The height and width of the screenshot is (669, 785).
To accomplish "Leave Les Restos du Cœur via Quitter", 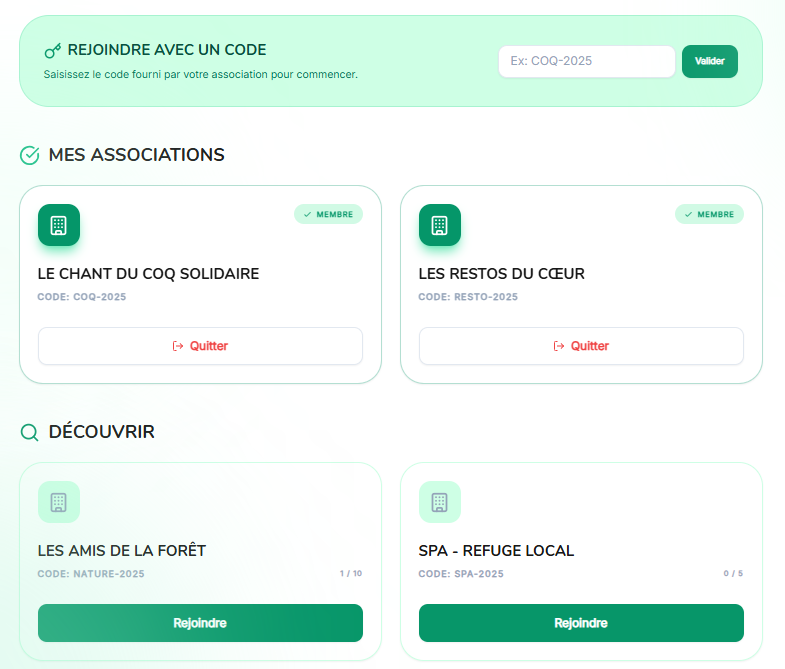I will pos(581,346).
